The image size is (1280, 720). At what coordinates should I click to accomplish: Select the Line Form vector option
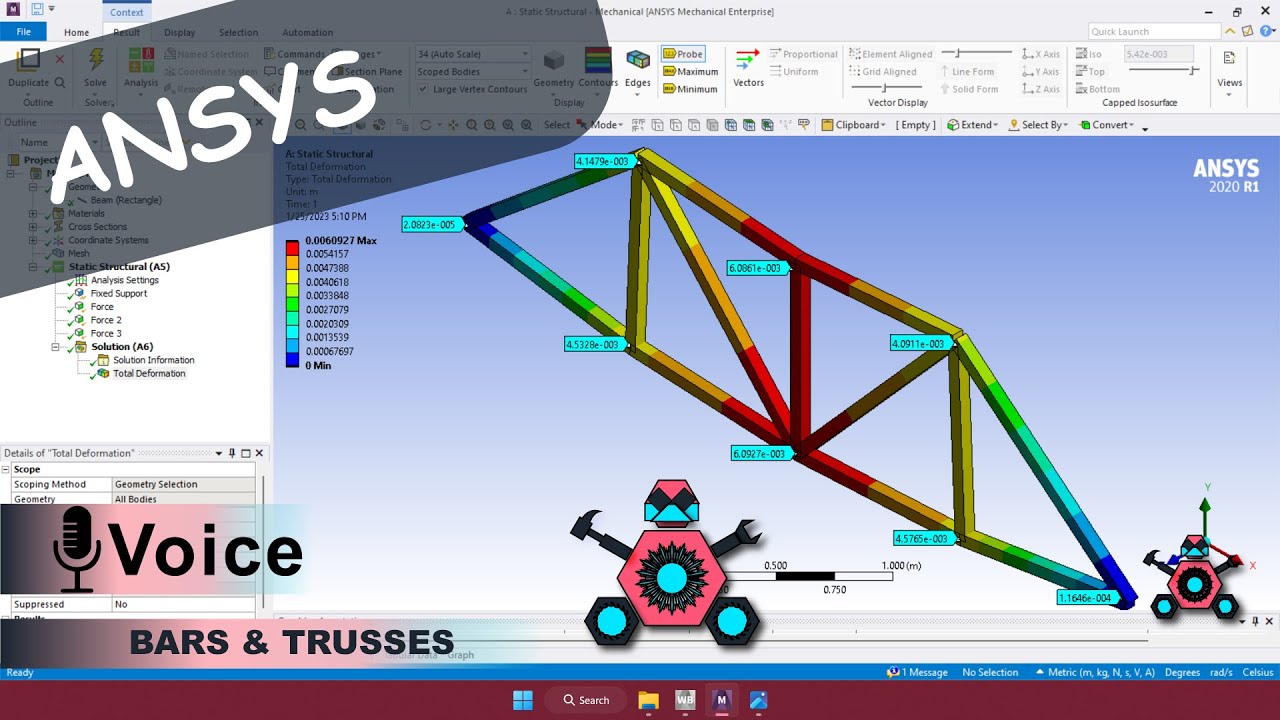click(x=967, y=71)
